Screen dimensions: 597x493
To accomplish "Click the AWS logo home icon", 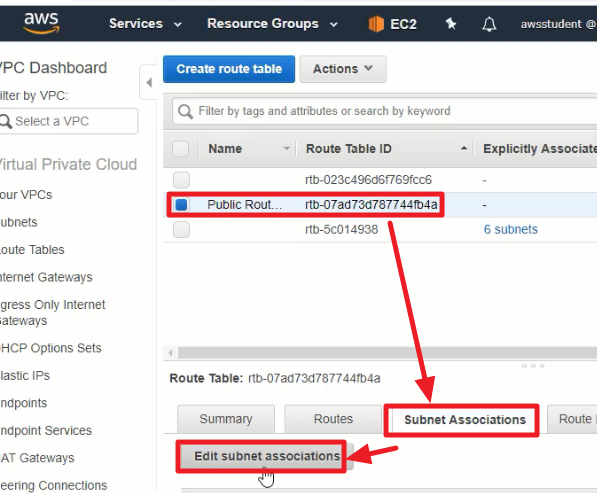I will 42,23.
